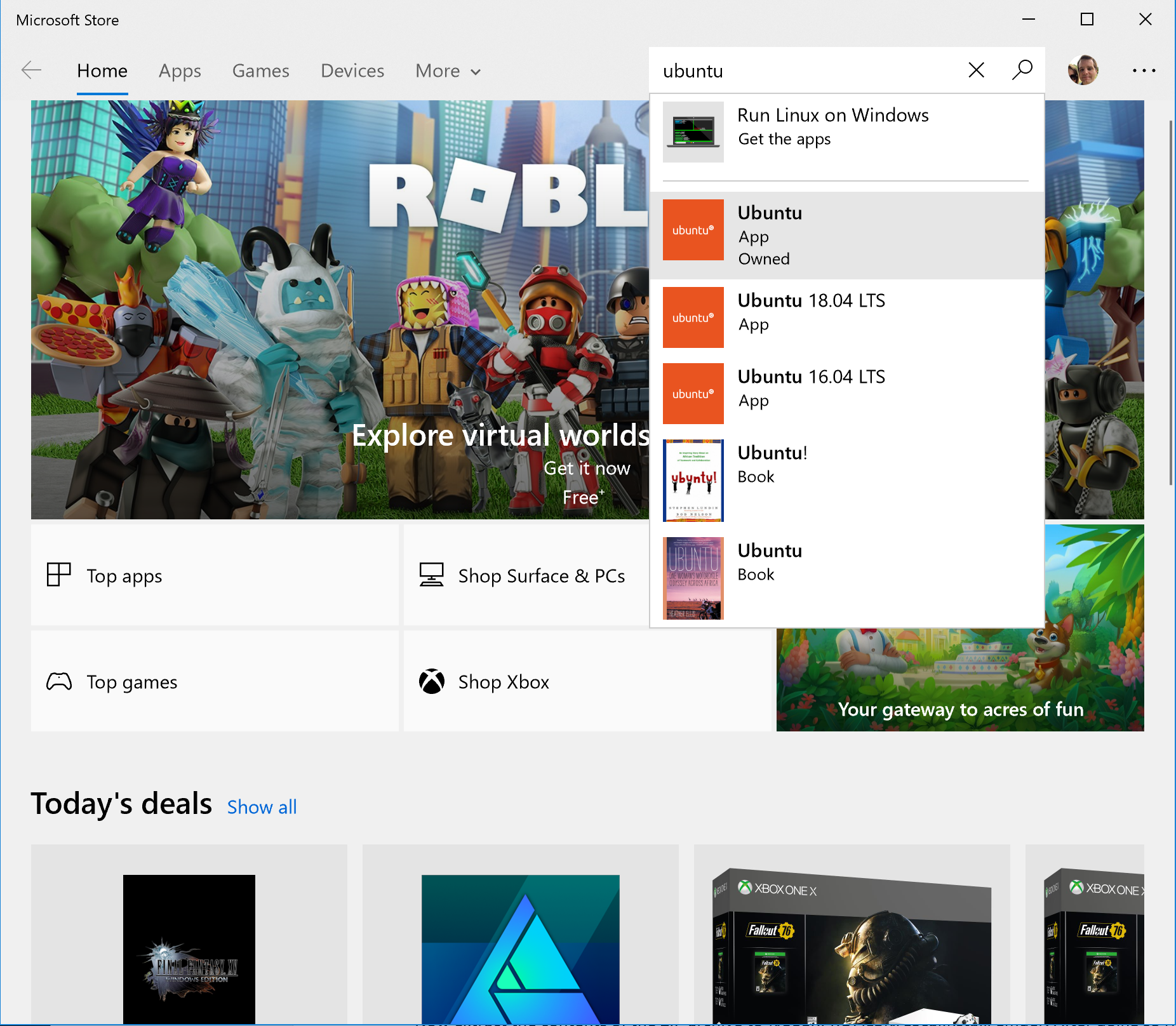The width and height of the screenshot is (1176, 1026).
Task: Select the Ubuntu Book result title
Action: click(770, 550)
